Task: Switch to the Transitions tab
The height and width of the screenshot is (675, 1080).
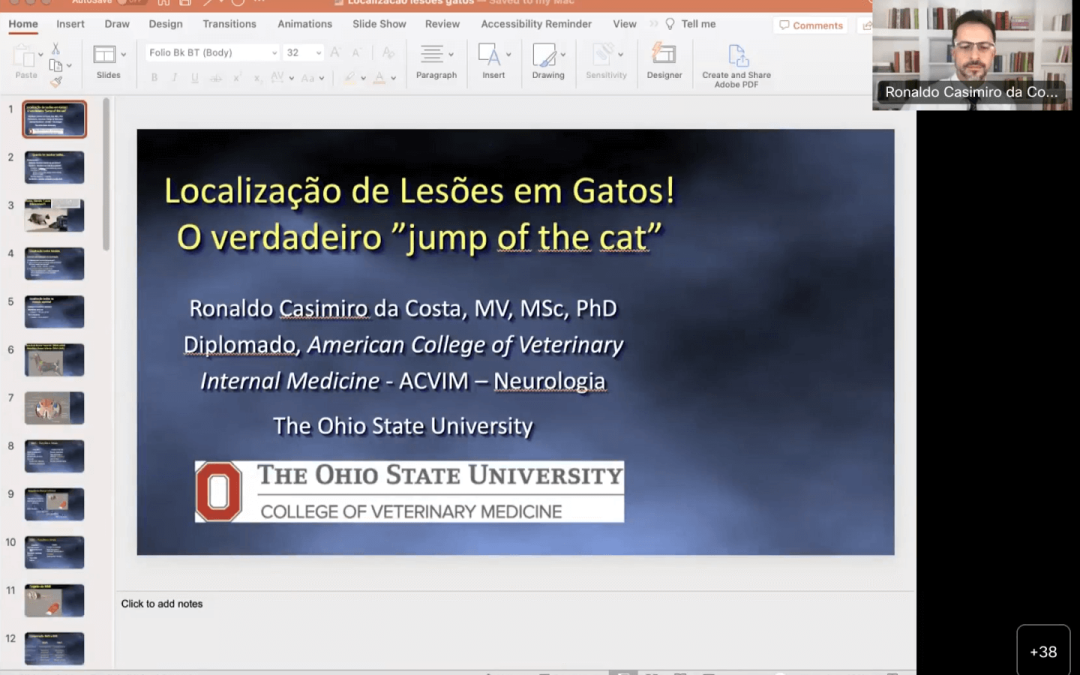Action: pos(229,24)
